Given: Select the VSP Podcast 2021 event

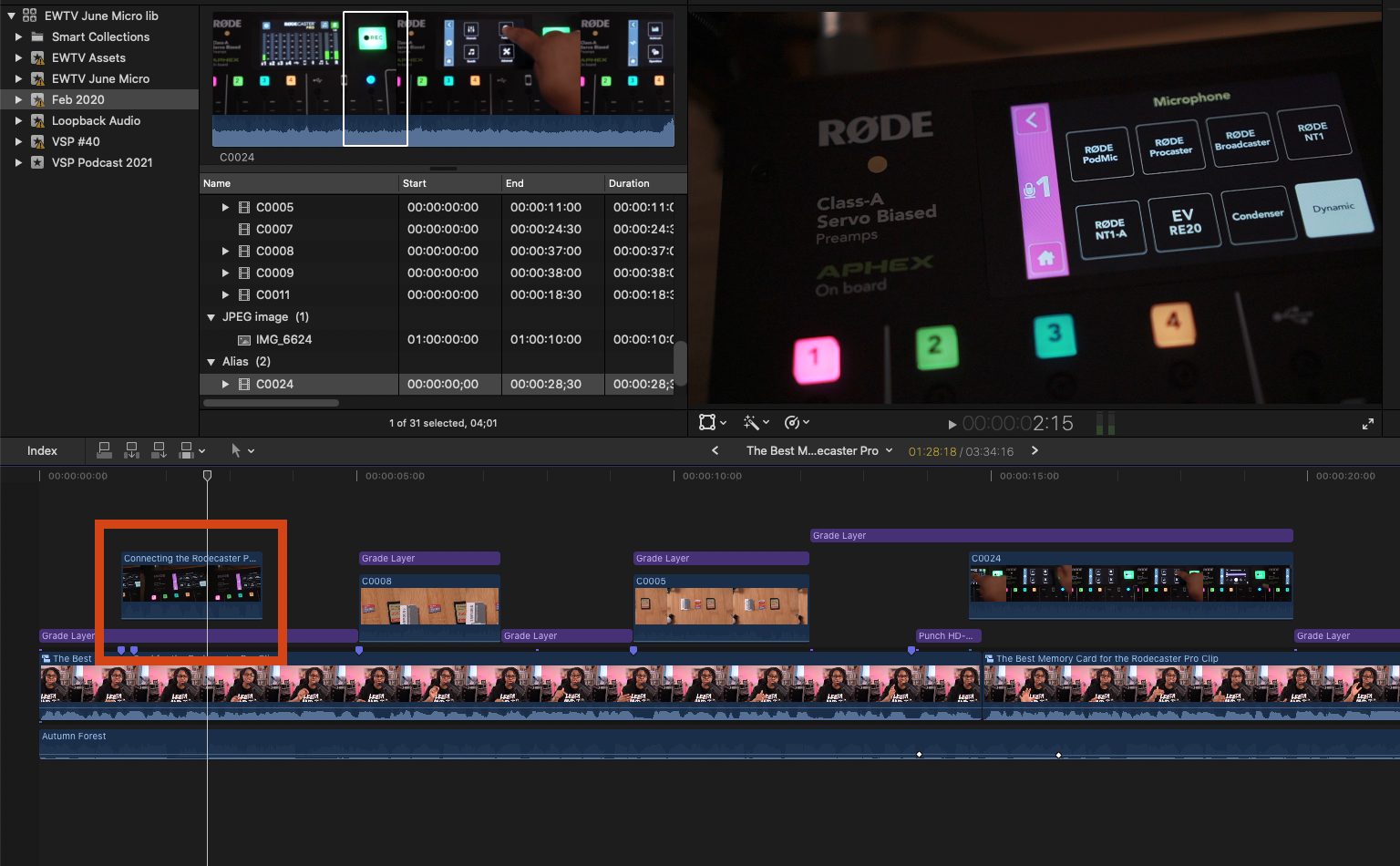Looking at the screenshot, I should [x=102, y=162].
